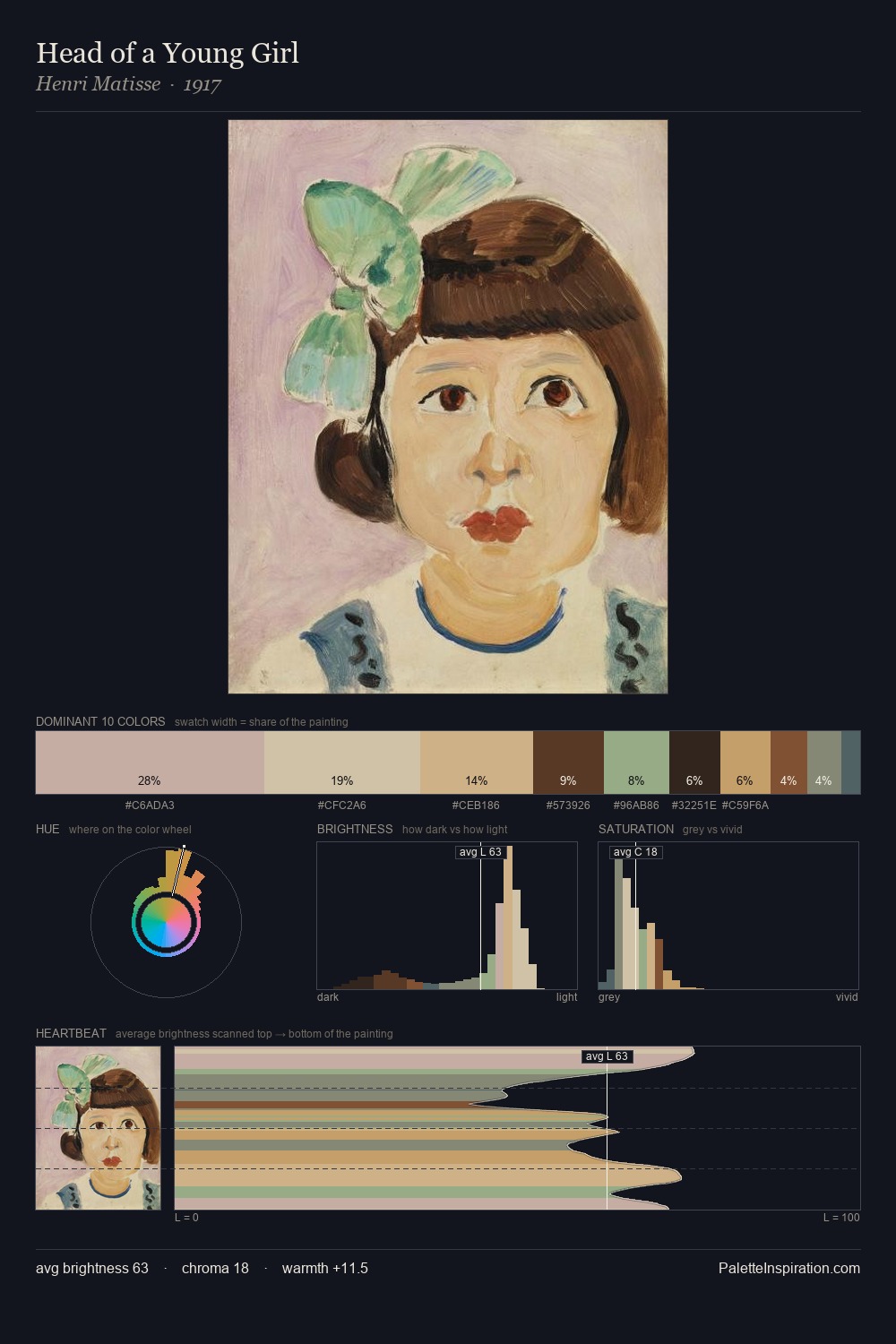Click the hex label #C6ADA3
Viewport: 896px width, 1344px height.
pos(150,806)
